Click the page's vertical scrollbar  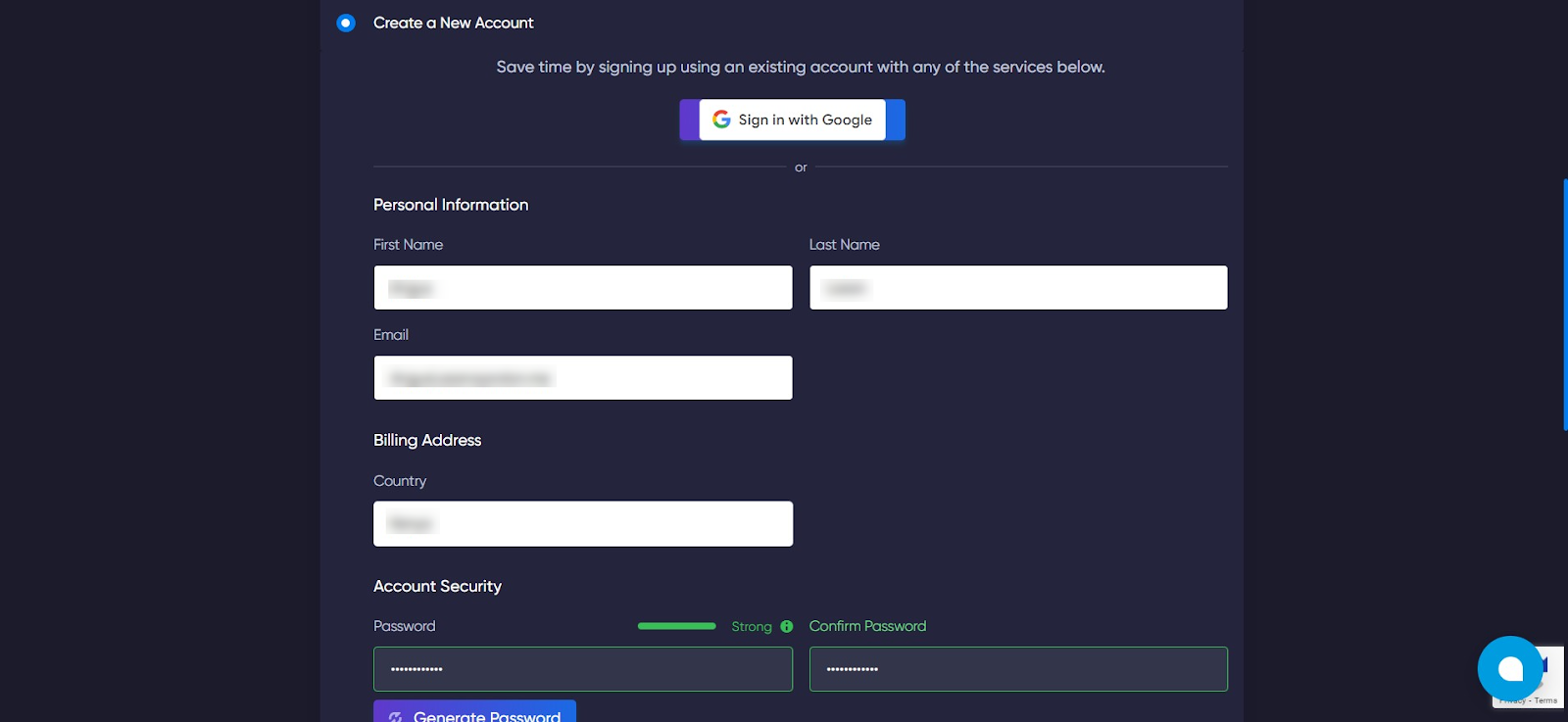point(1565,304)
